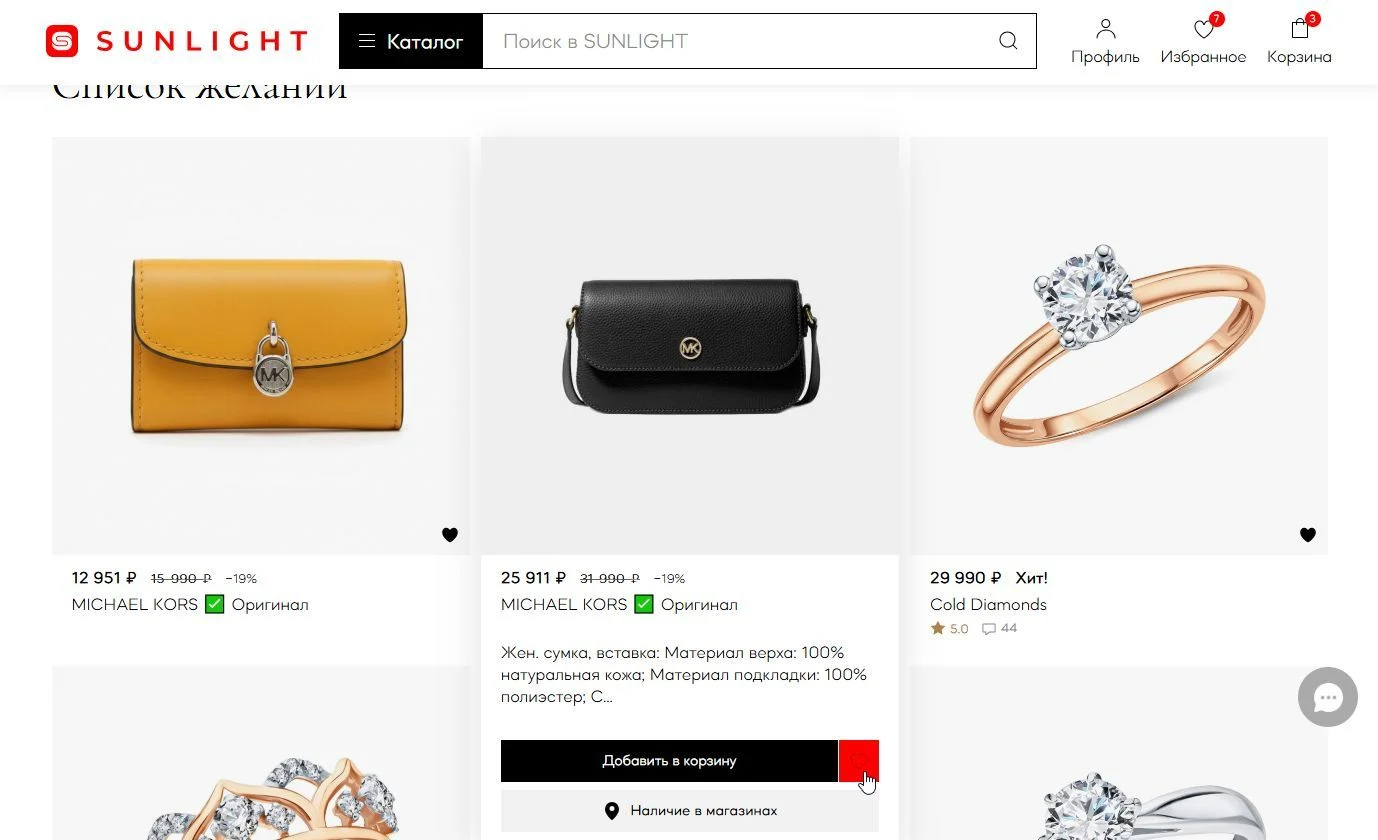Open the black Michael Kors bag image

pos(690,346)
